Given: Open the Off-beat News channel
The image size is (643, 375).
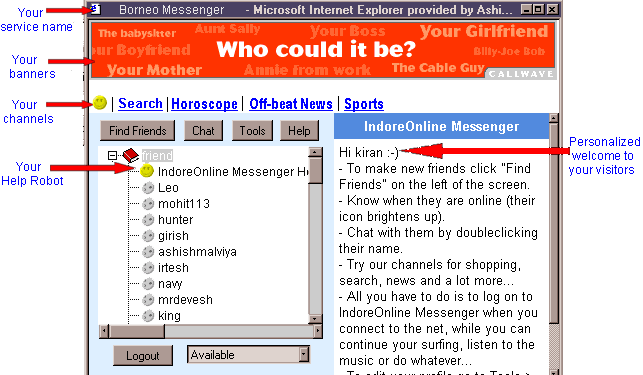Looking at the screenshot, I should pos(291,104).
